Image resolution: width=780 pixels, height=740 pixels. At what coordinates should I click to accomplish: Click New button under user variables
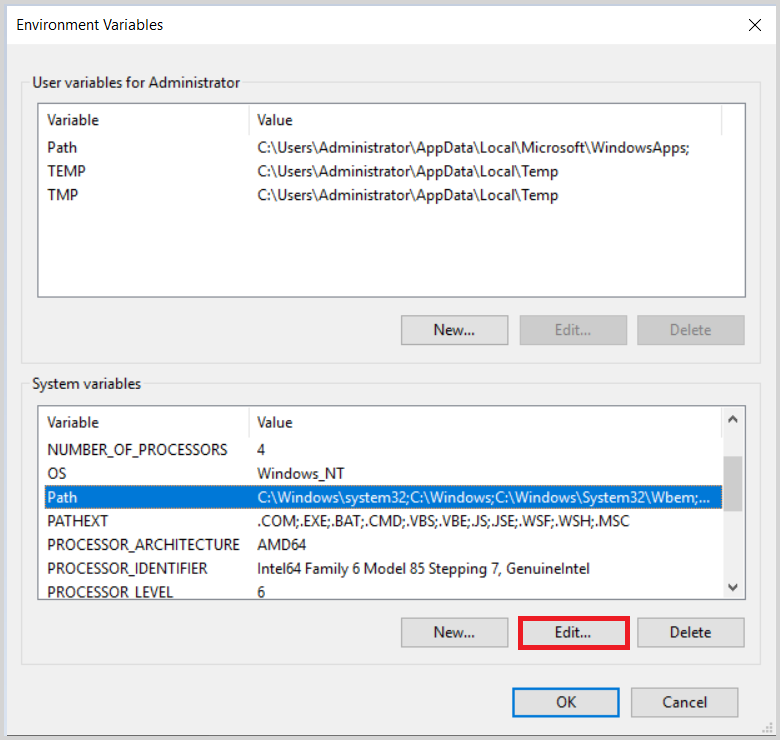pyautogui.click(x=454, y=330)
